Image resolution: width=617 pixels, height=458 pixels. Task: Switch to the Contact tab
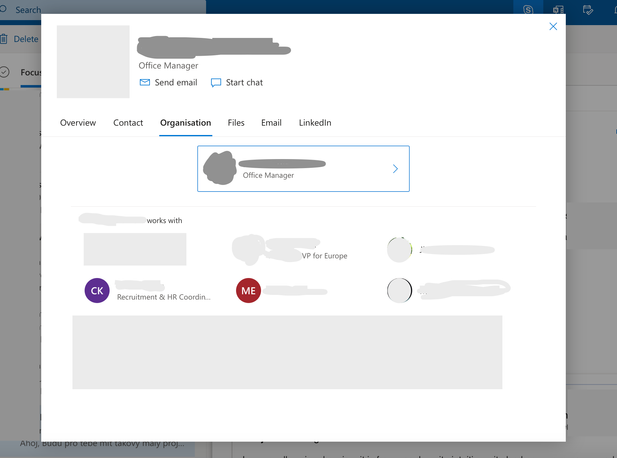(128, 123)
